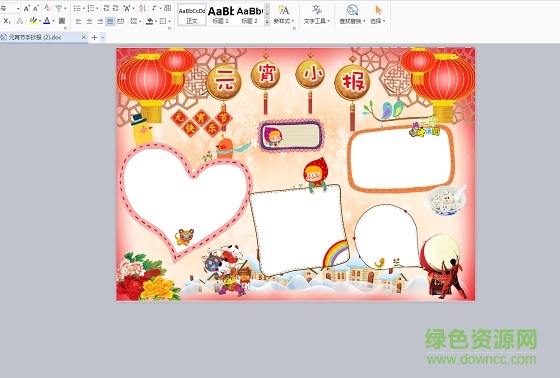Apply distributed alignment

coord(121,21)
